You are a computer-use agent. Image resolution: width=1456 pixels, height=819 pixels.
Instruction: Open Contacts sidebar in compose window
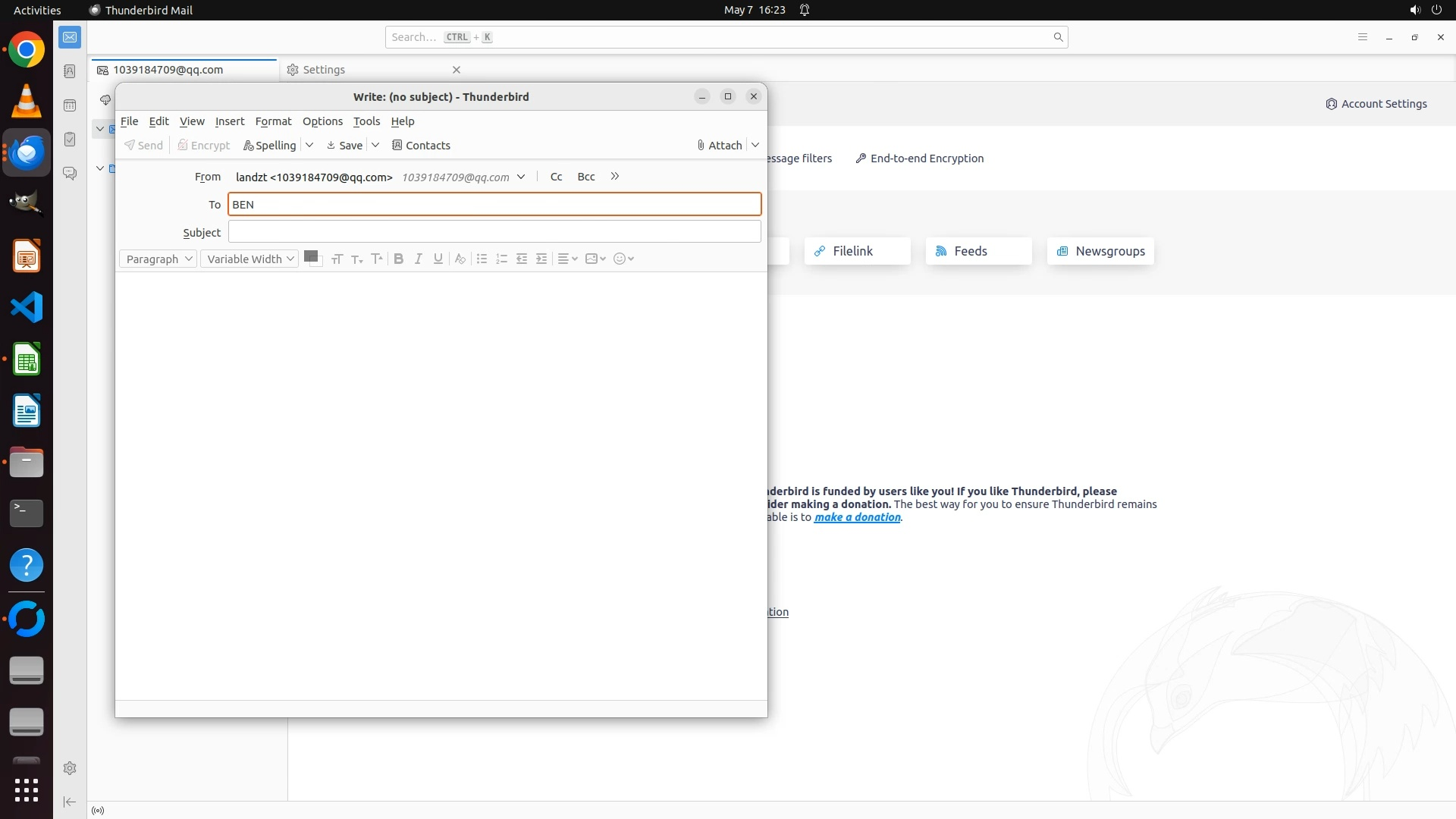coord(421,145)
